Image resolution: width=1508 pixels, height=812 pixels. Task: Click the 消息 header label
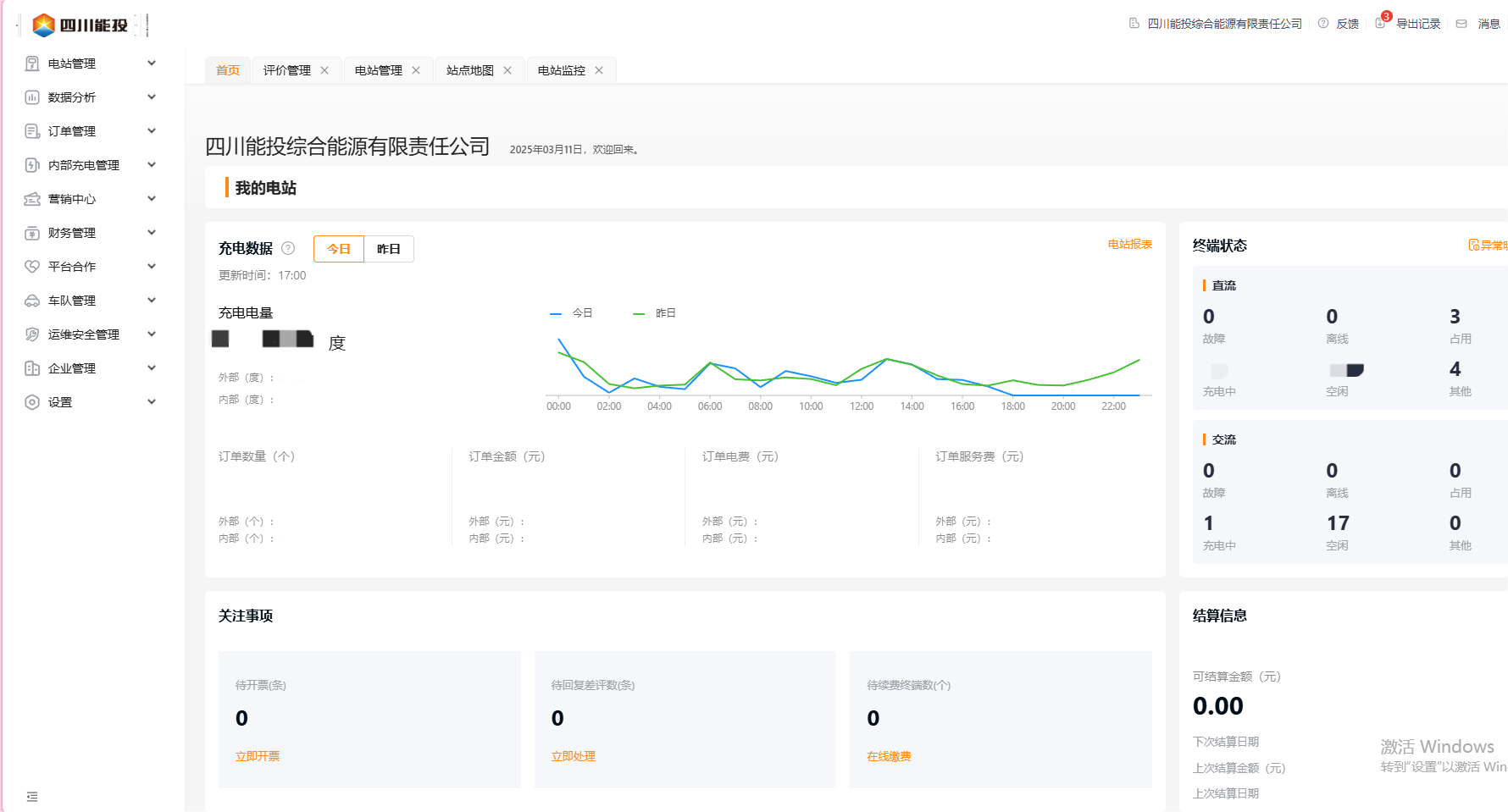[x=1489, y=24]
